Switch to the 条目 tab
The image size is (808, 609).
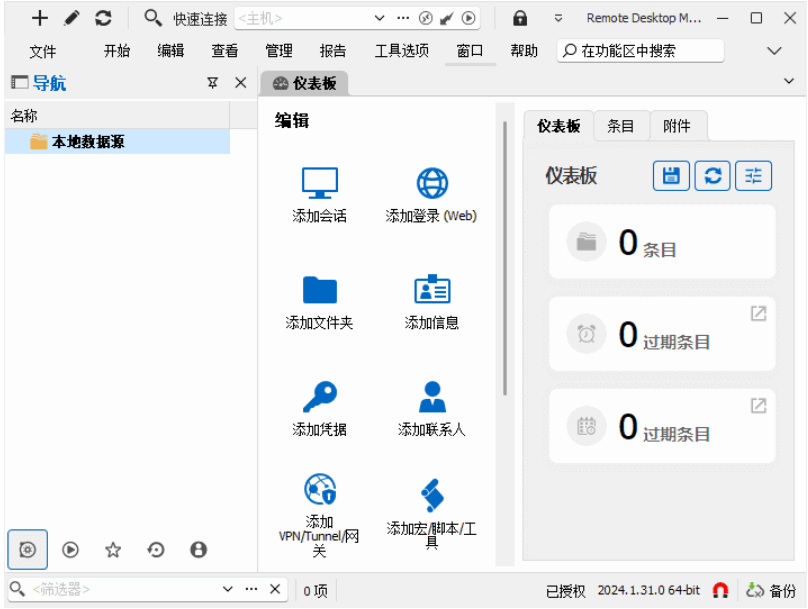point(622,126)
